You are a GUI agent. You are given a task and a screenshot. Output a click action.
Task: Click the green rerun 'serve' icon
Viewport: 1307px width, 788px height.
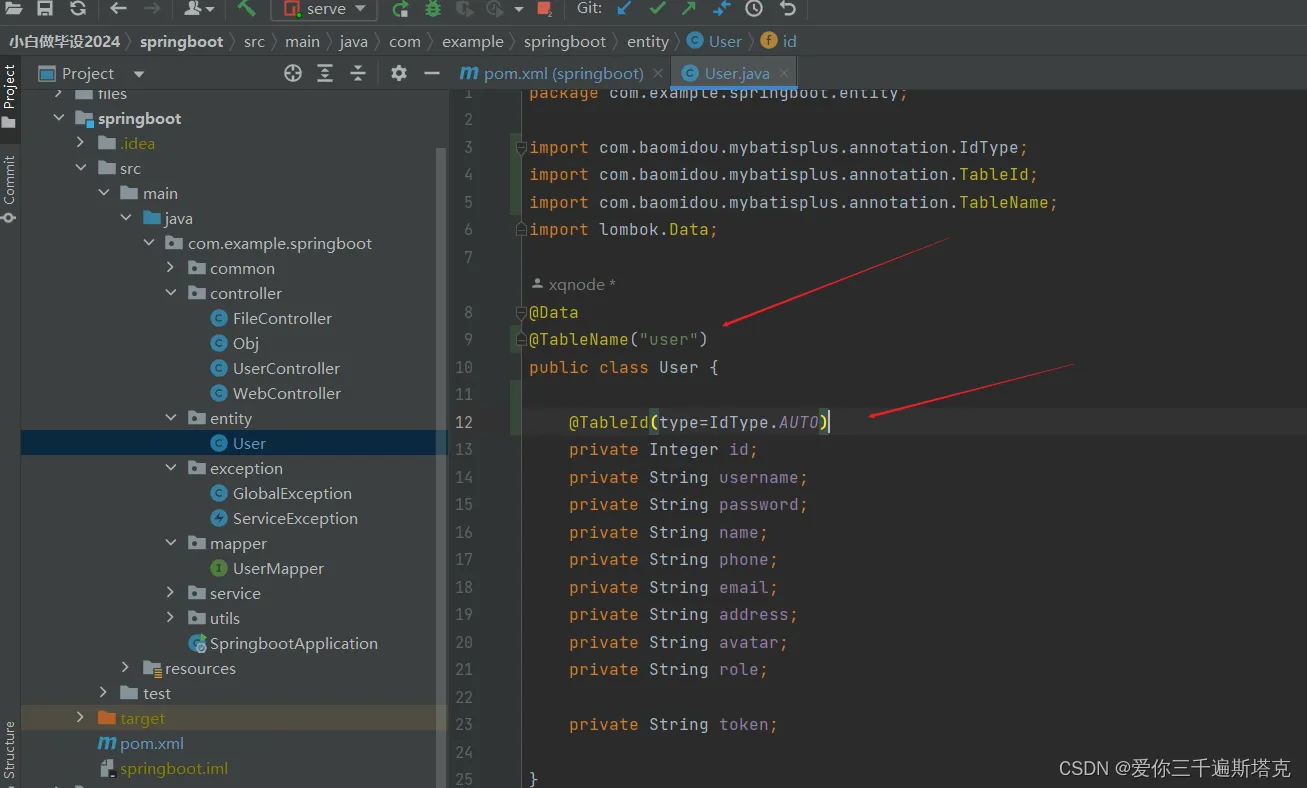coord(400,9)
